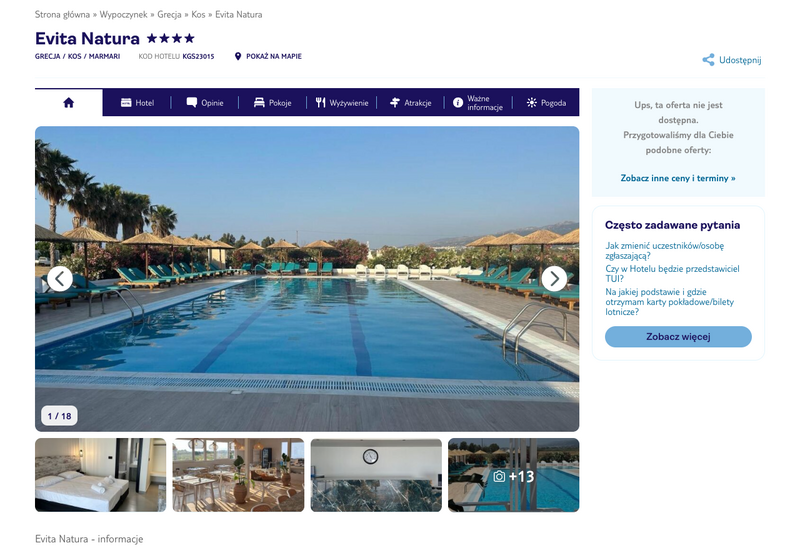The image size is (800, 553).
Task: Click the share icon next to Udostępnij
Action: tap(708, 60)
